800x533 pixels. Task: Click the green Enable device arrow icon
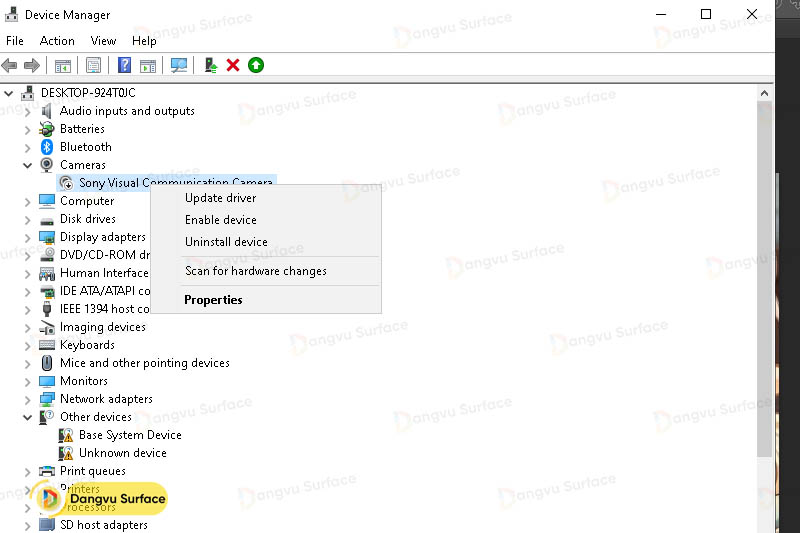pyautogui.click(x=256, y=65)
